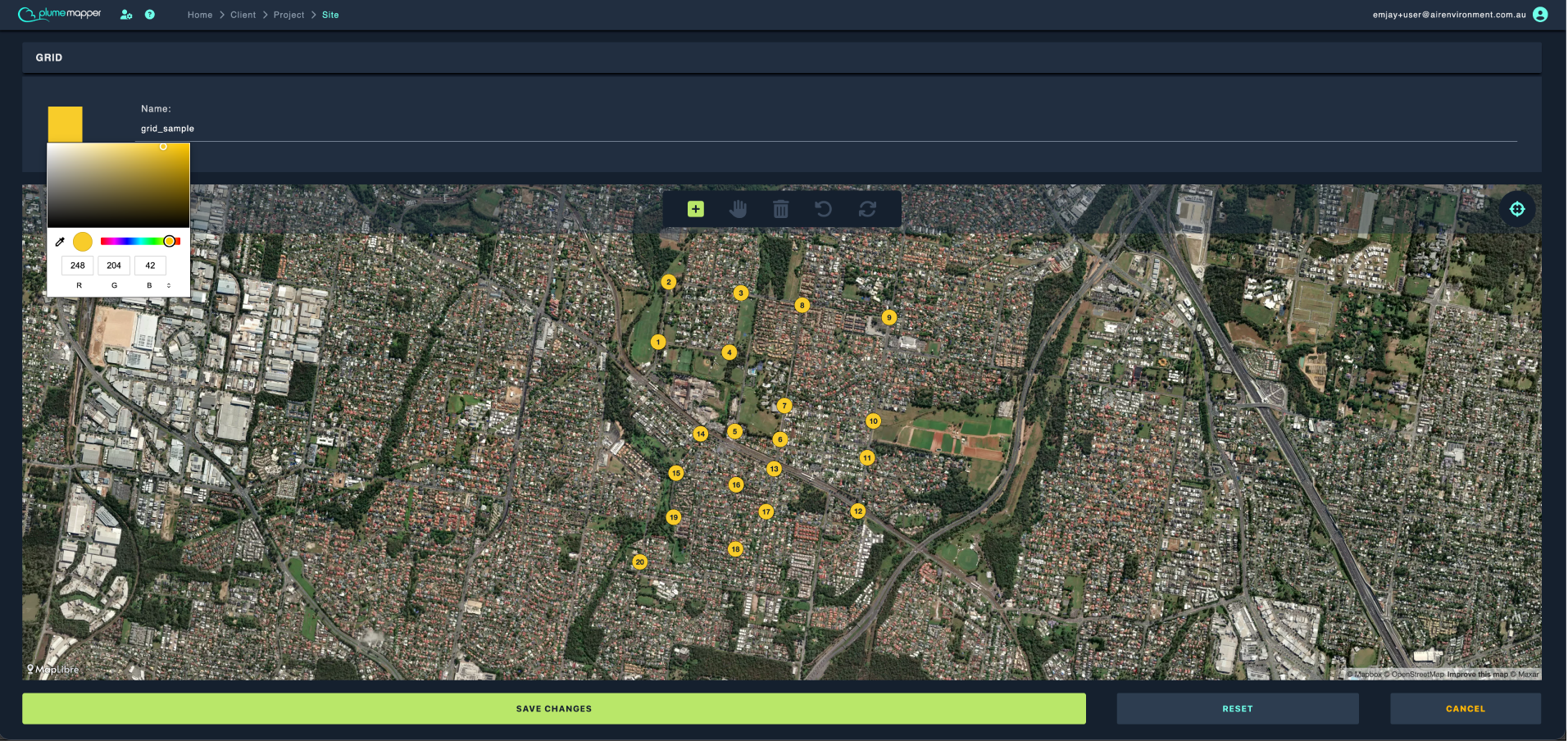Select map marker 10
Viewport: 1568px width, 741px height.
coord(874,421)
